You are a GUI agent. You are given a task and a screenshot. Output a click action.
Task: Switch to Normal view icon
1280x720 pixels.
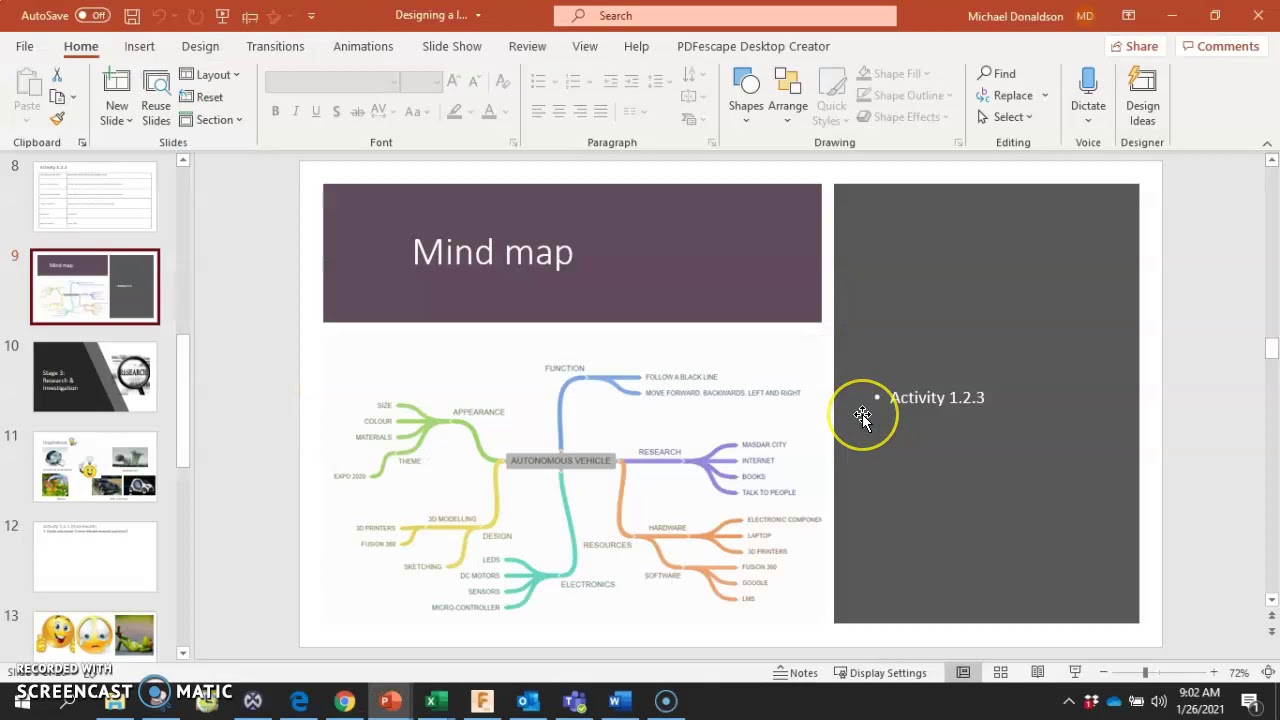click(963, 673)
